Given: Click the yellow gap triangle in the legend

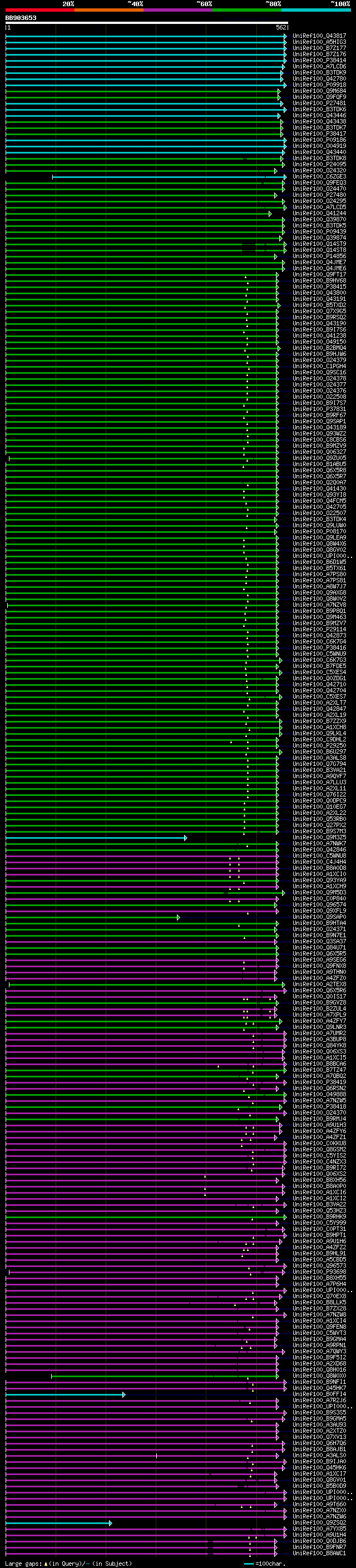Looking at the screenshot, I should click(x=46, y=1563).
